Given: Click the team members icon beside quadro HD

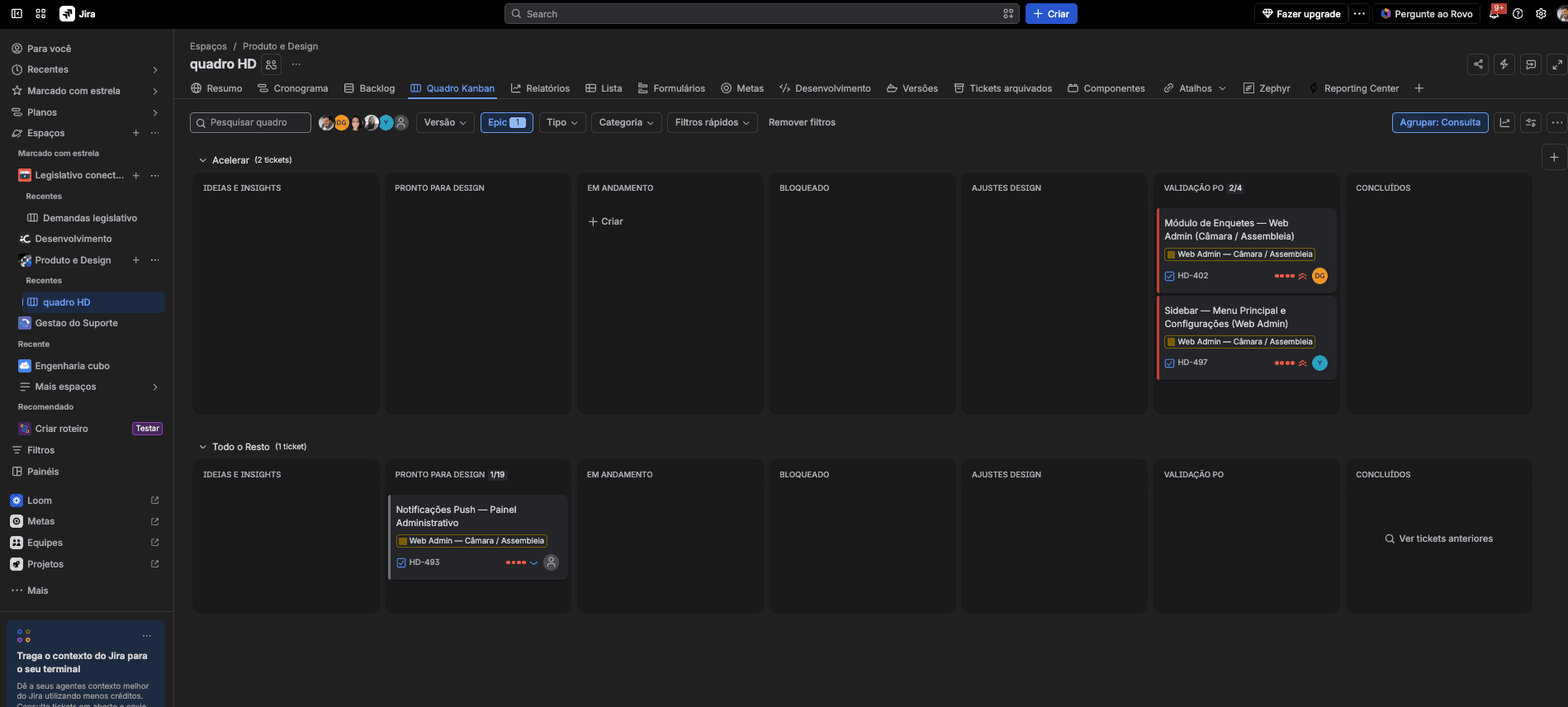Looking at the screenshot, I should (272, 64).
